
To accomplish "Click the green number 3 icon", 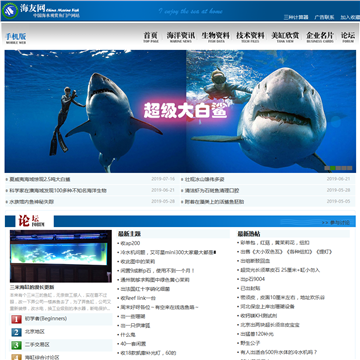I will (x=16, y=345).
